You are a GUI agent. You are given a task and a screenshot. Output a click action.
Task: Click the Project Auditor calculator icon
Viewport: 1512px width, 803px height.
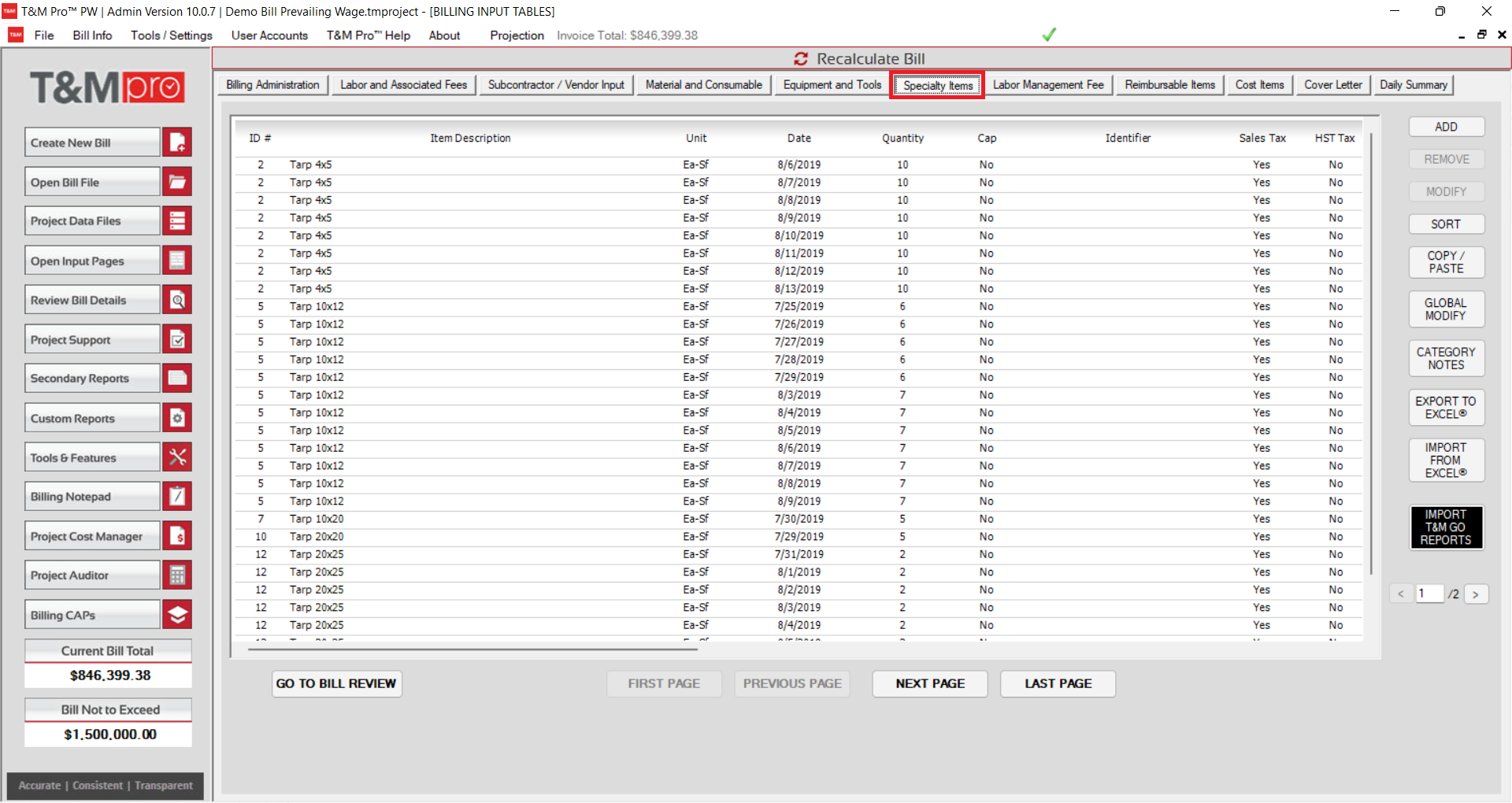tap(177, 575)
